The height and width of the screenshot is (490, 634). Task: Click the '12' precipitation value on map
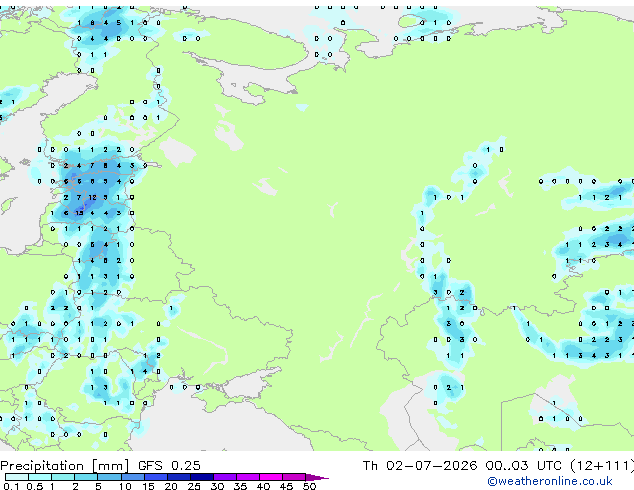click(93, 197)
